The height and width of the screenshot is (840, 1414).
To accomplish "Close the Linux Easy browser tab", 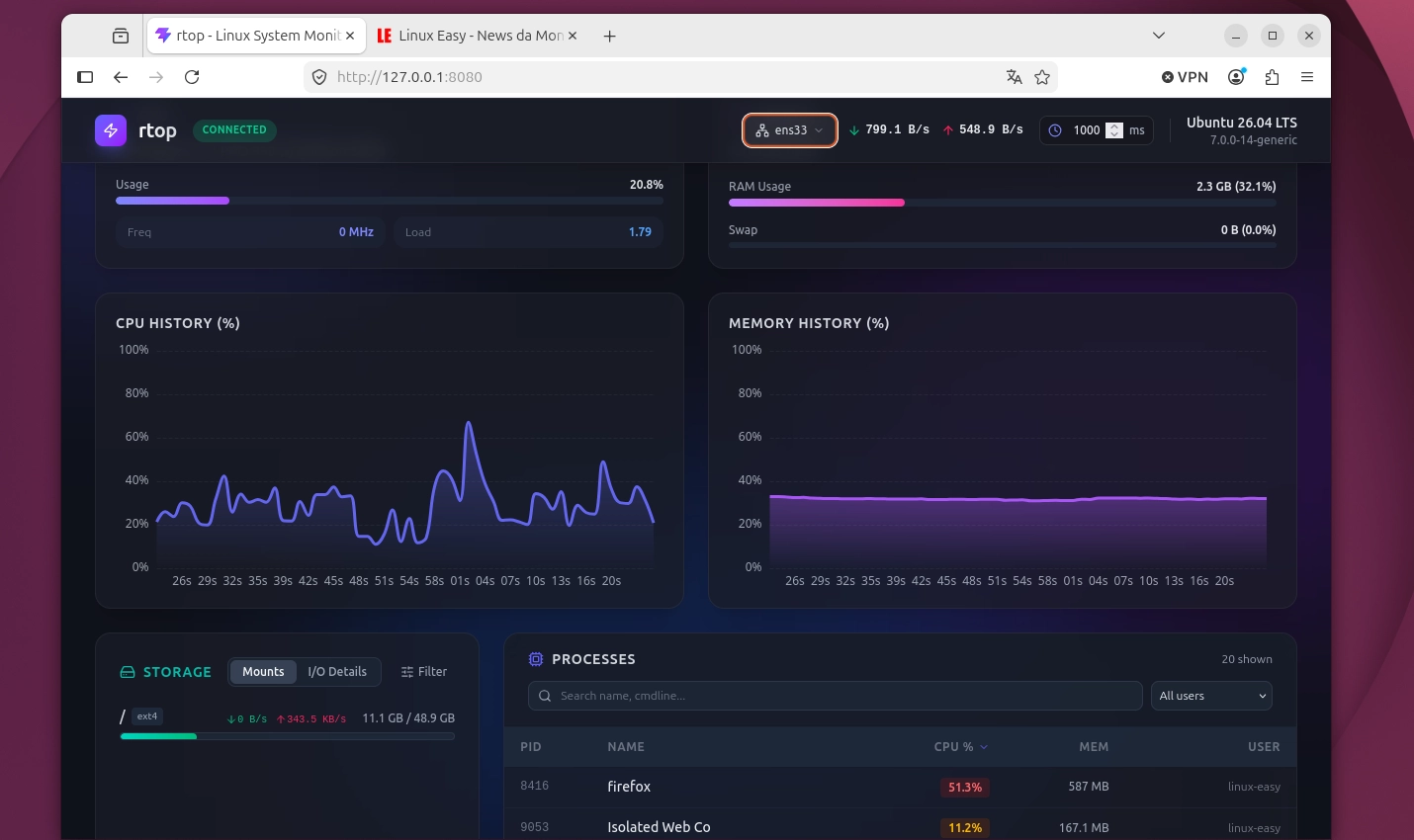I will coord(573,36).
